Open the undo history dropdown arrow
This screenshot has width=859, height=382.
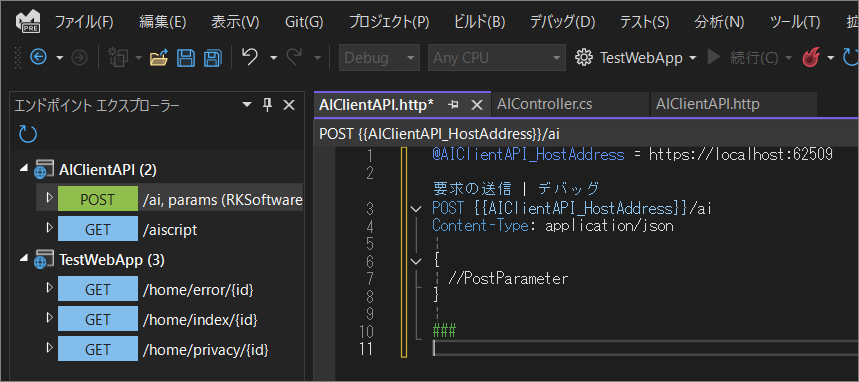click(x=273, y=58)
